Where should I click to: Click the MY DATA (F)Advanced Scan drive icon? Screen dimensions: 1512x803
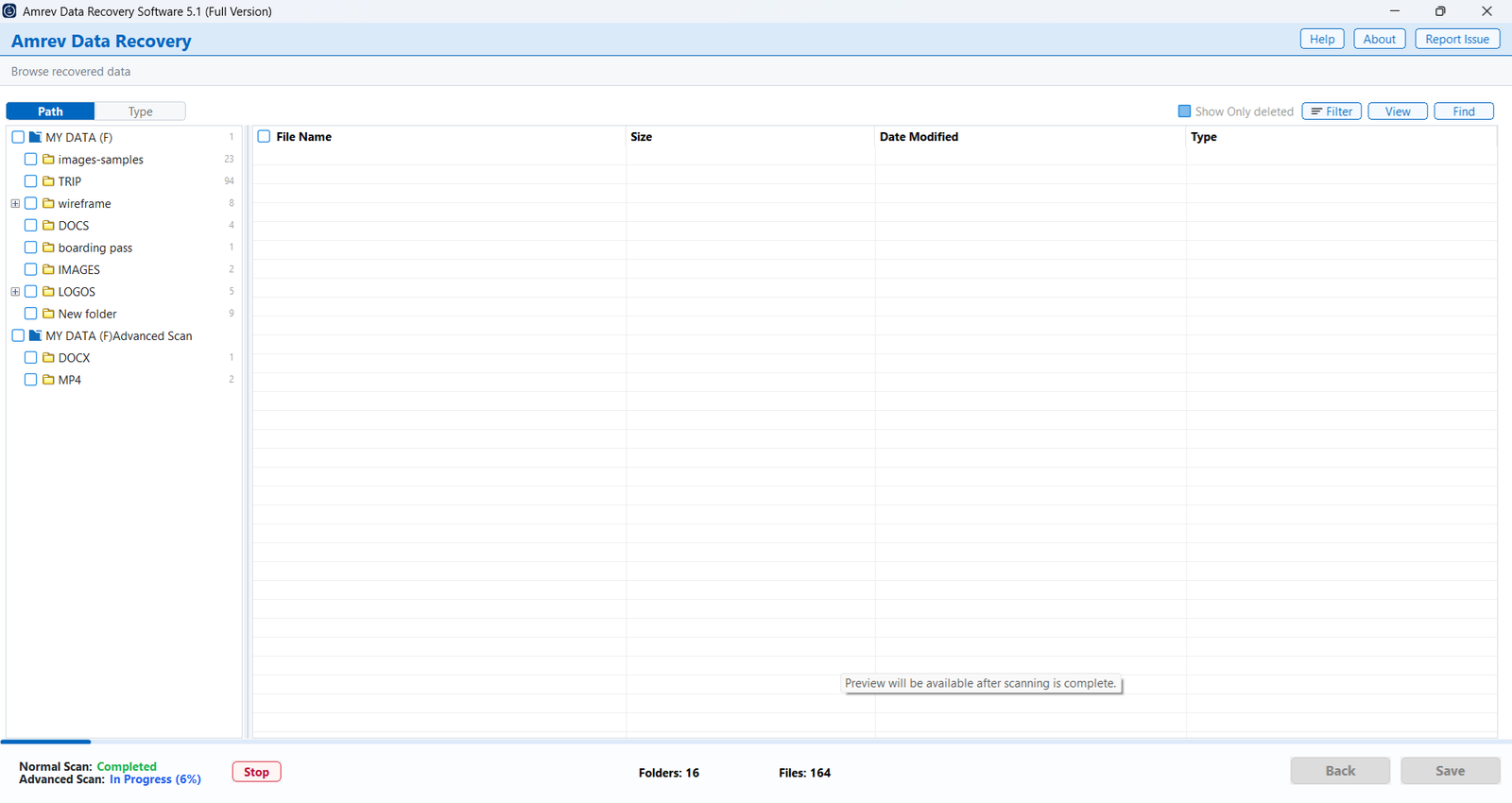pos(35,335)
